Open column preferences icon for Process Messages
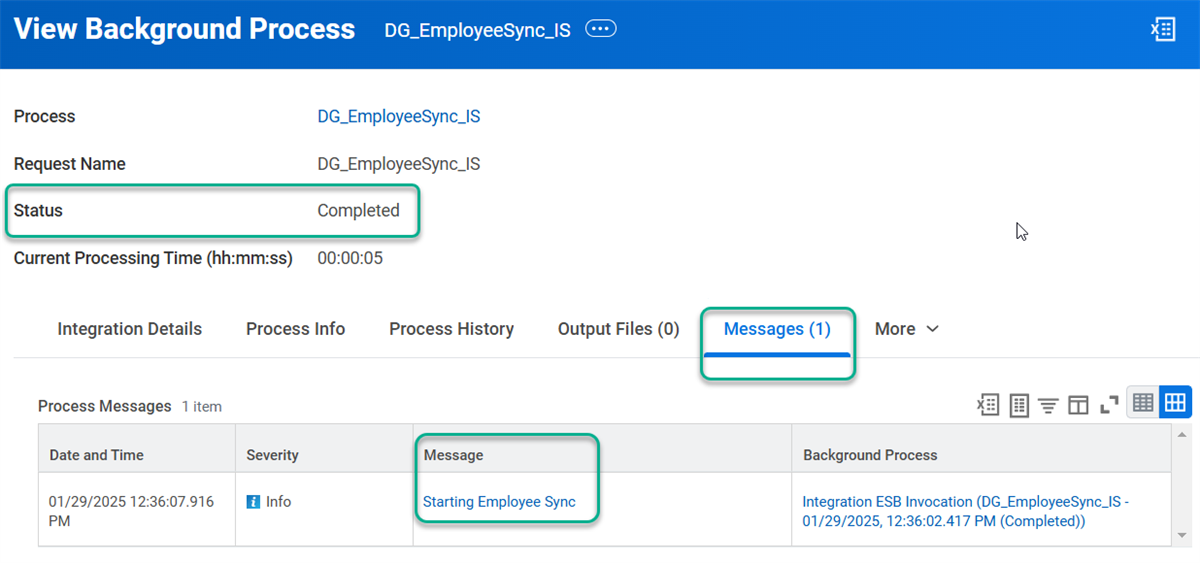This screenshot has height=563, width=1200. 1078,404
